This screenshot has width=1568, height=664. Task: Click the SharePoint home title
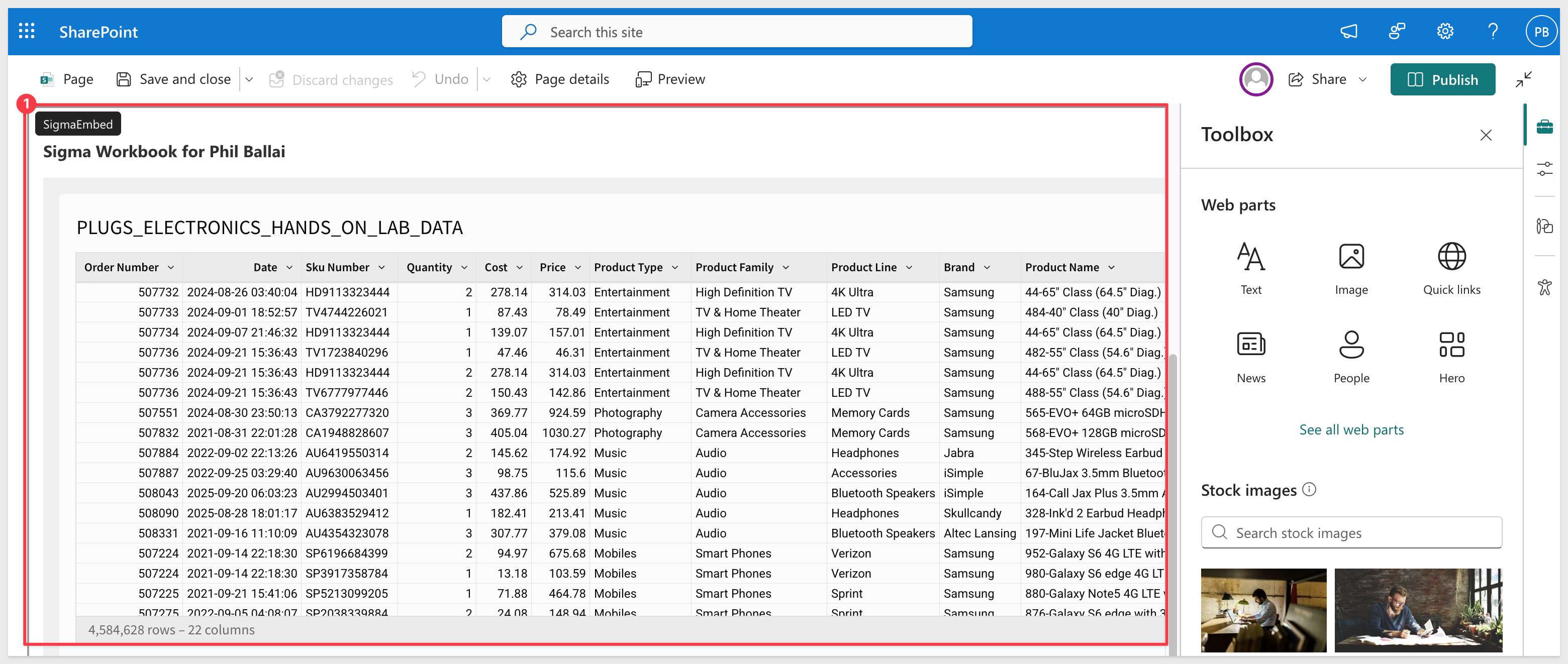coord(98,32)
